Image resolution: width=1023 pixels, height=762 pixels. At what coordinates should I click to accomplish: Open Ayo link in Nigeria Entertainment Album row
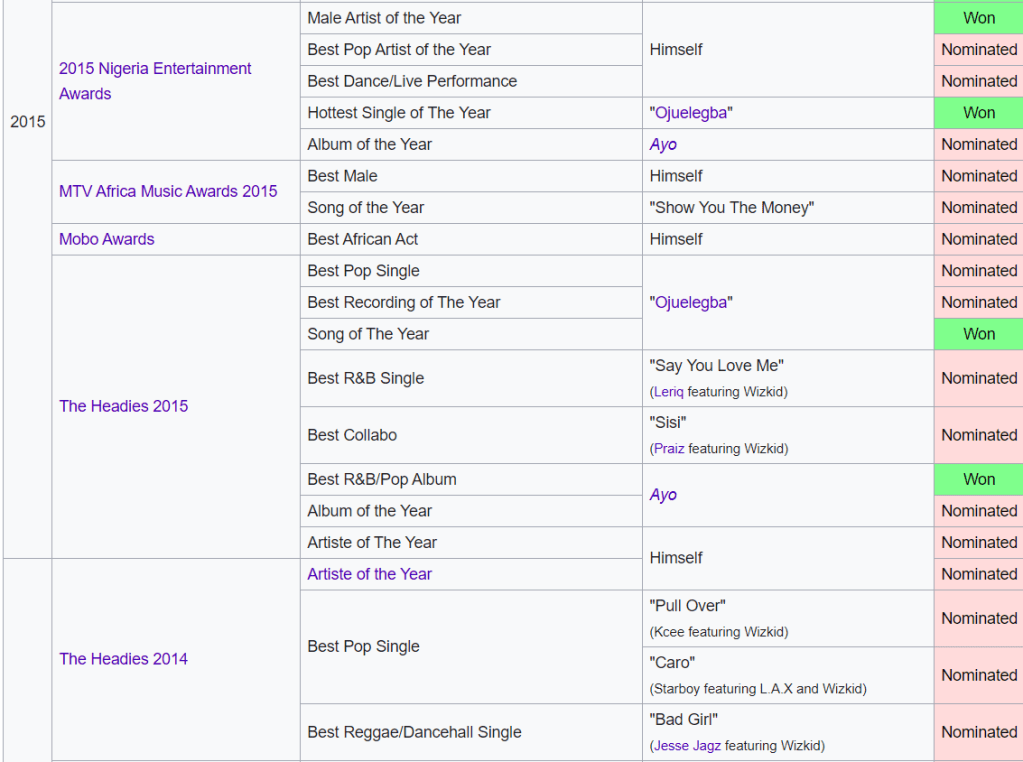click(663, 145)
